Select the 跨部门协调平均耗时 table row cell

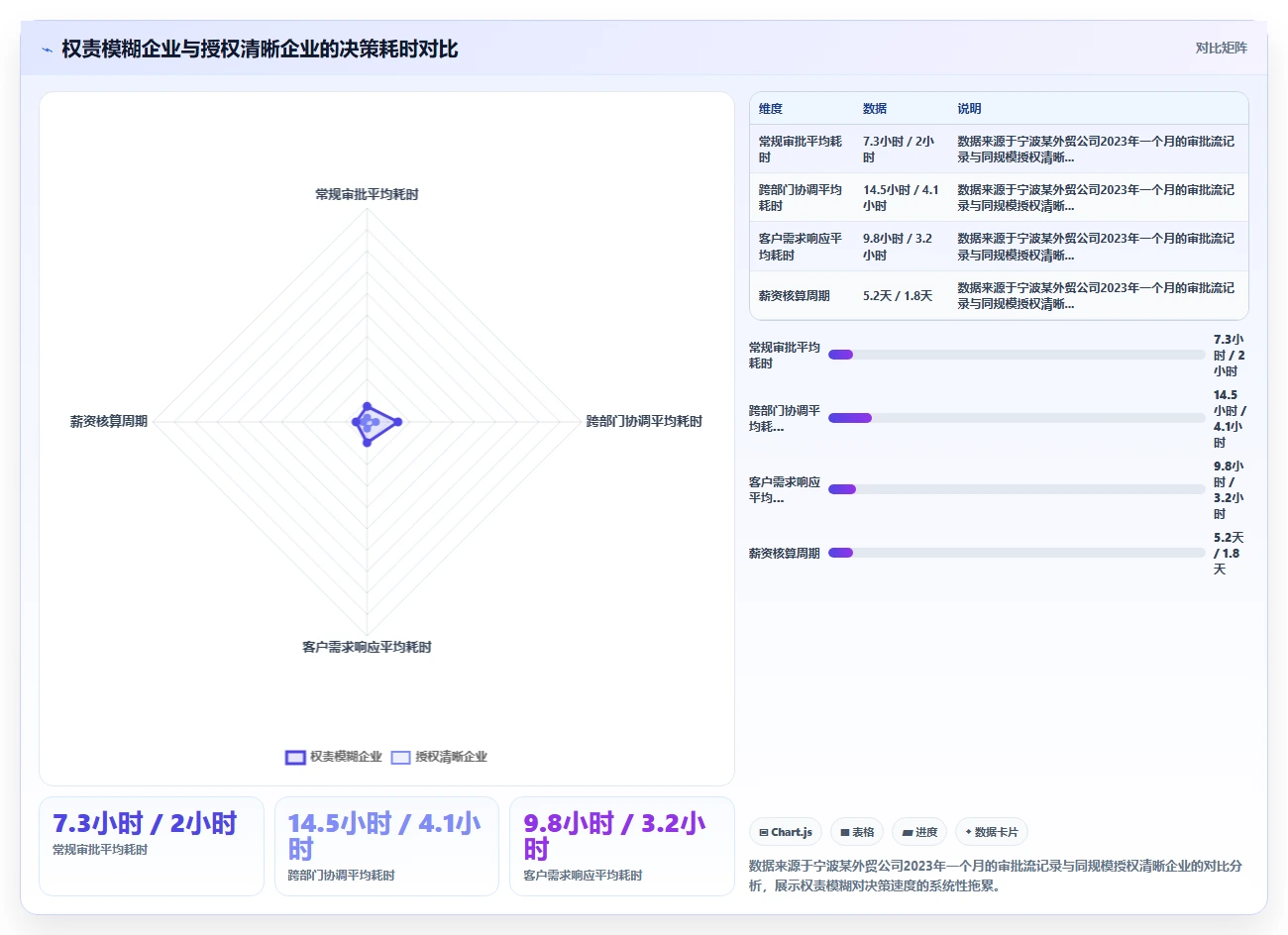pos(801,198)
